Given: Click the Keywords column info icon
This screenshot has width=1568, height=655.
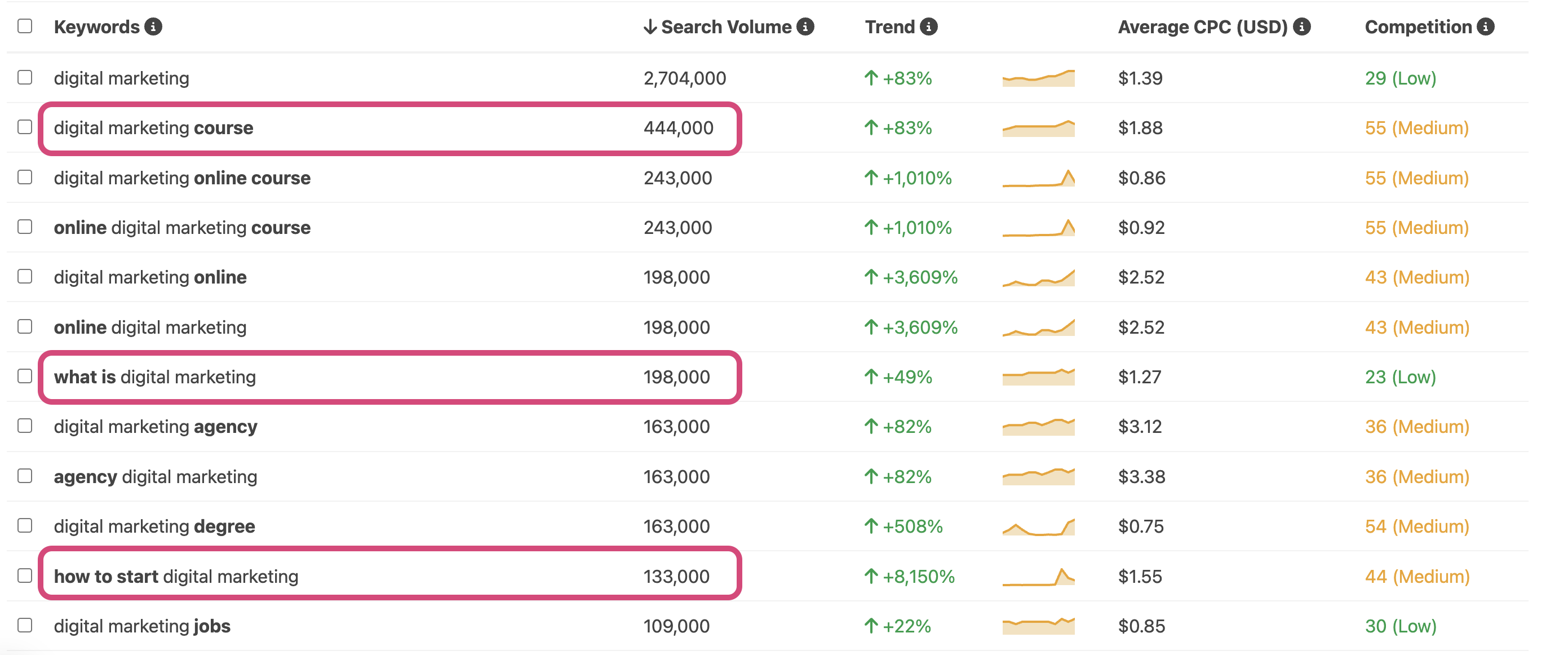Looking at the screenshot, I should [x=153, y=27].
